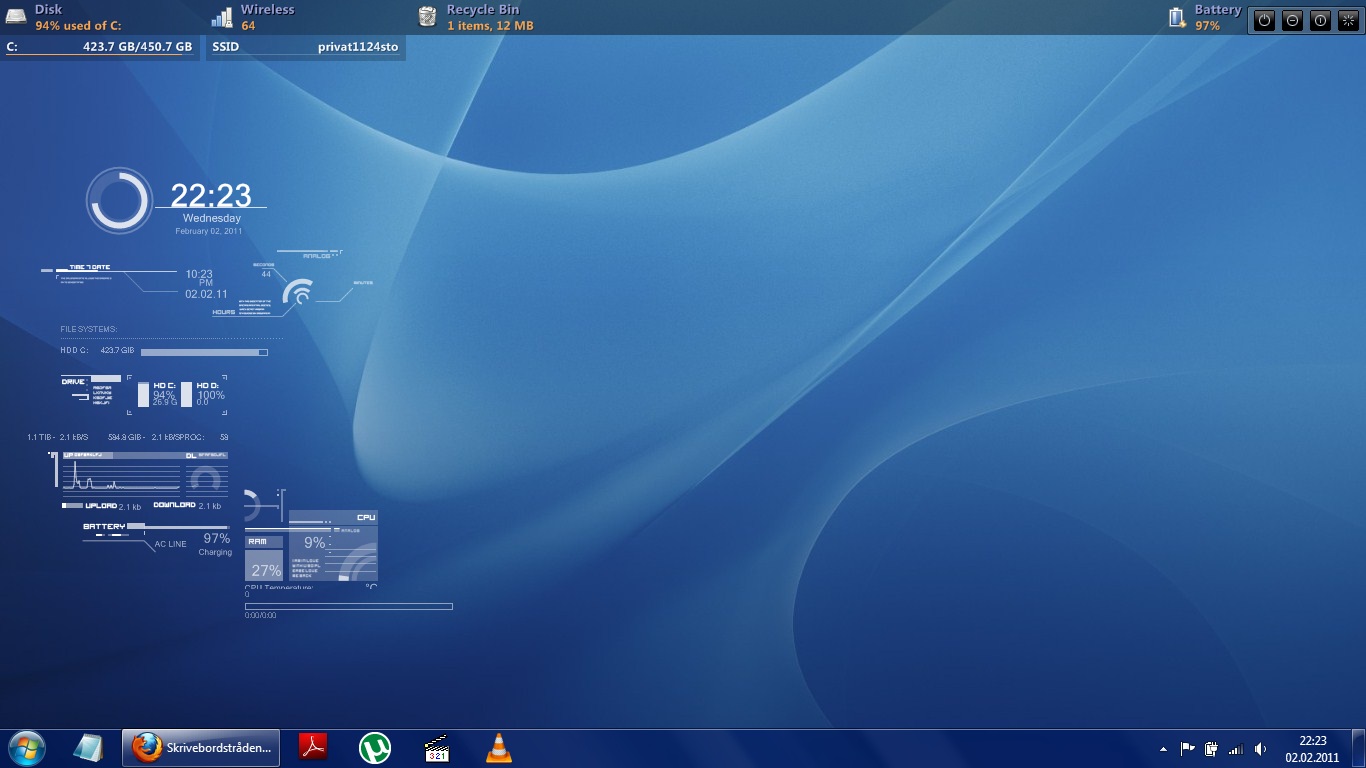Click the "02.02.11" date in time widget

coord(206,295)
